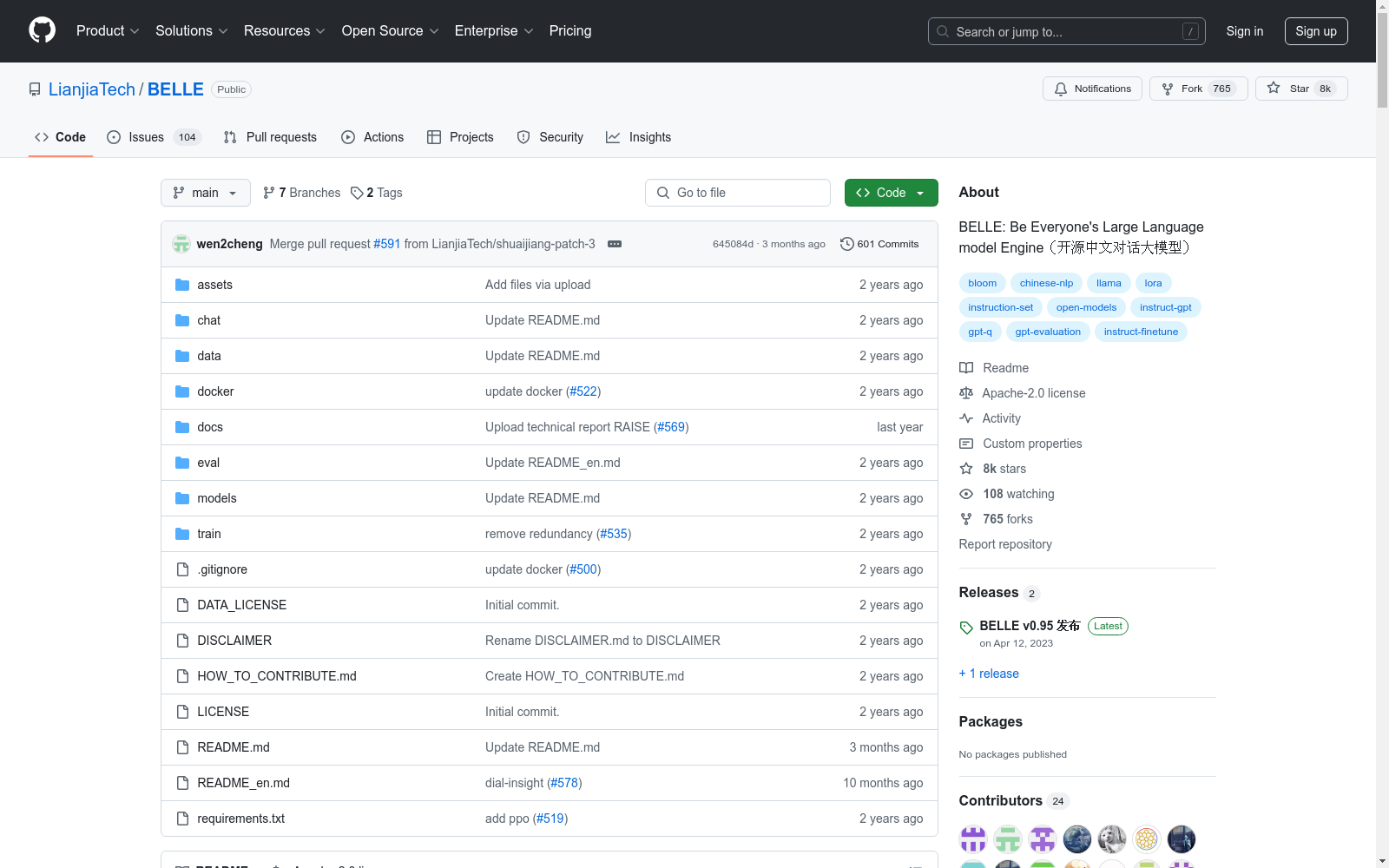The image size is (1389, 868).
Task: Click the Sign up button
Action: coord(1316,31)
